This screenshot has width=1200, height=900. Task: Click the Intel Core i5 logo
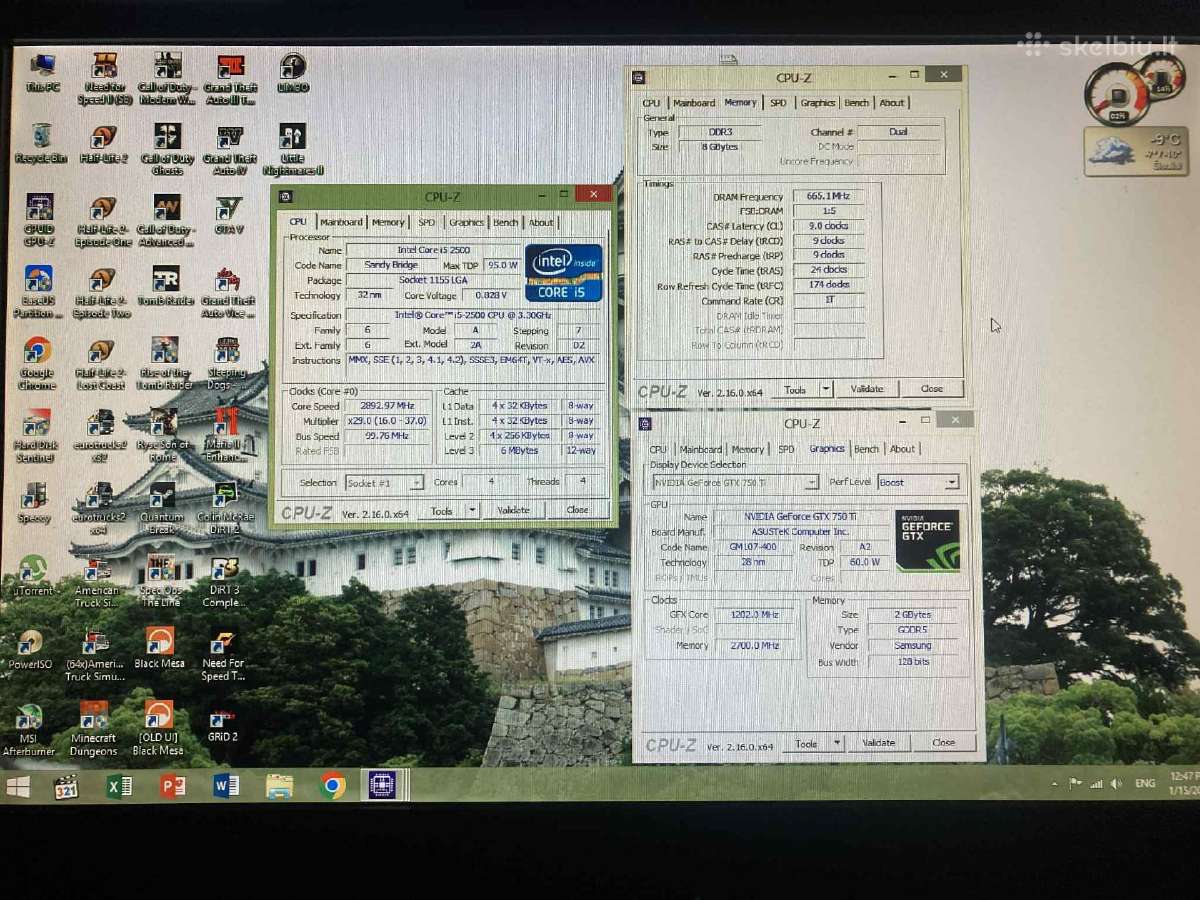click(x=564, y=272)
